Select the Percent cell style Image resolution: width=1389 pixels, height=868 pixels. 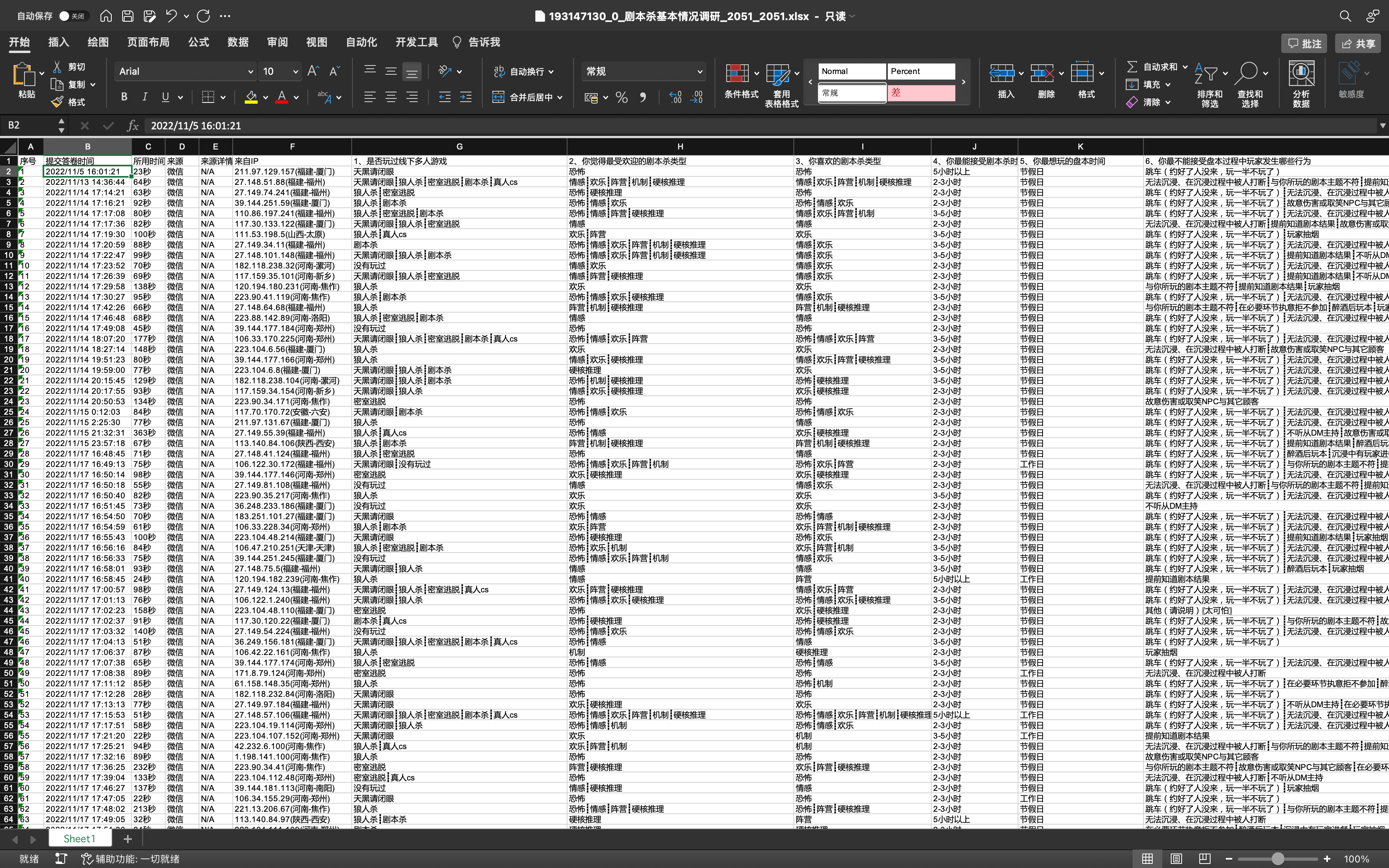tap(921, 71)
